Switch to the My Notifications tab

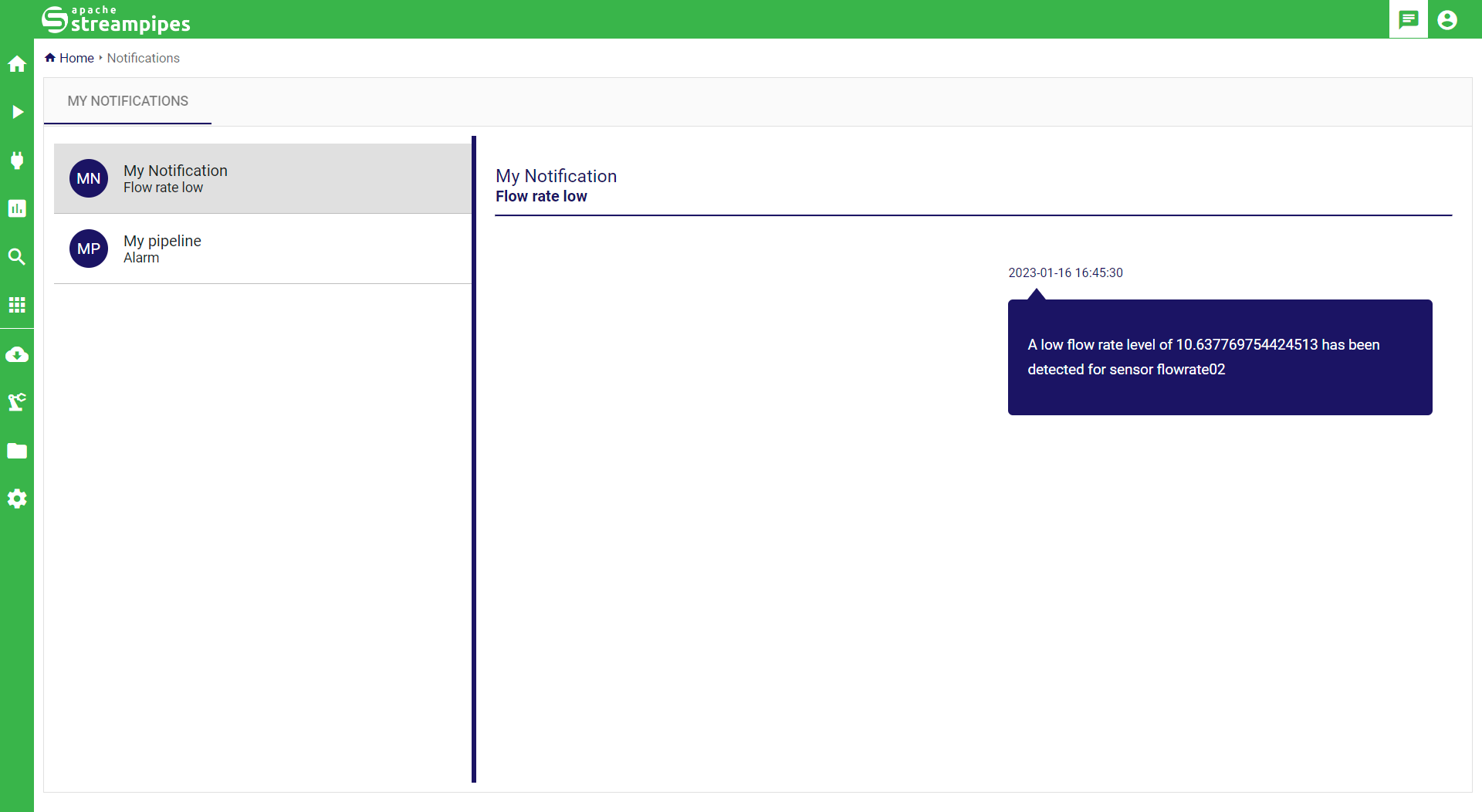click(x=128, y=101)
